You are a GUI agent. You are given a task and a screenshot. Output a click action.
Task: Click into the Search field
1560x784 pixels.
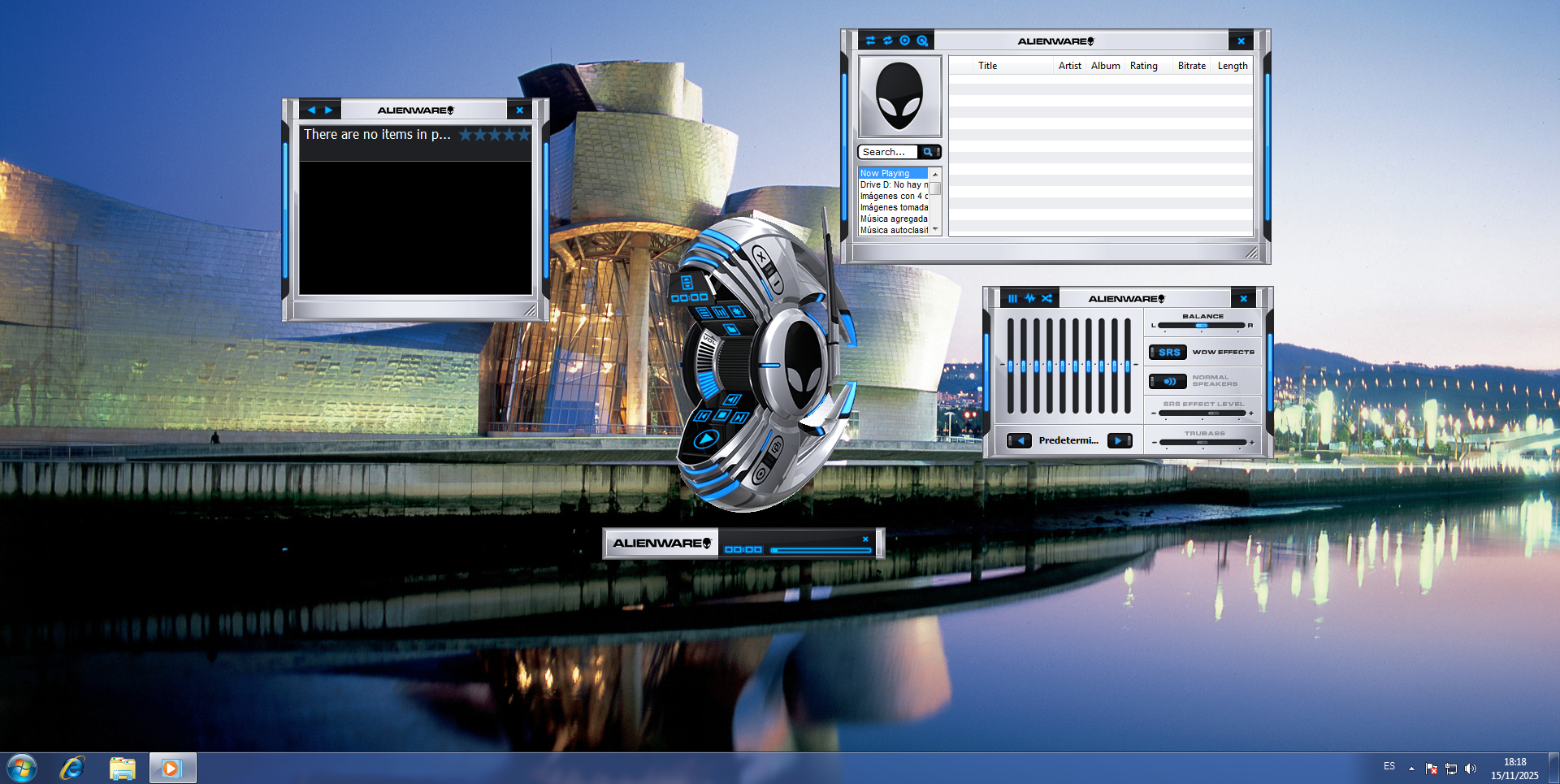coord(887,152)
